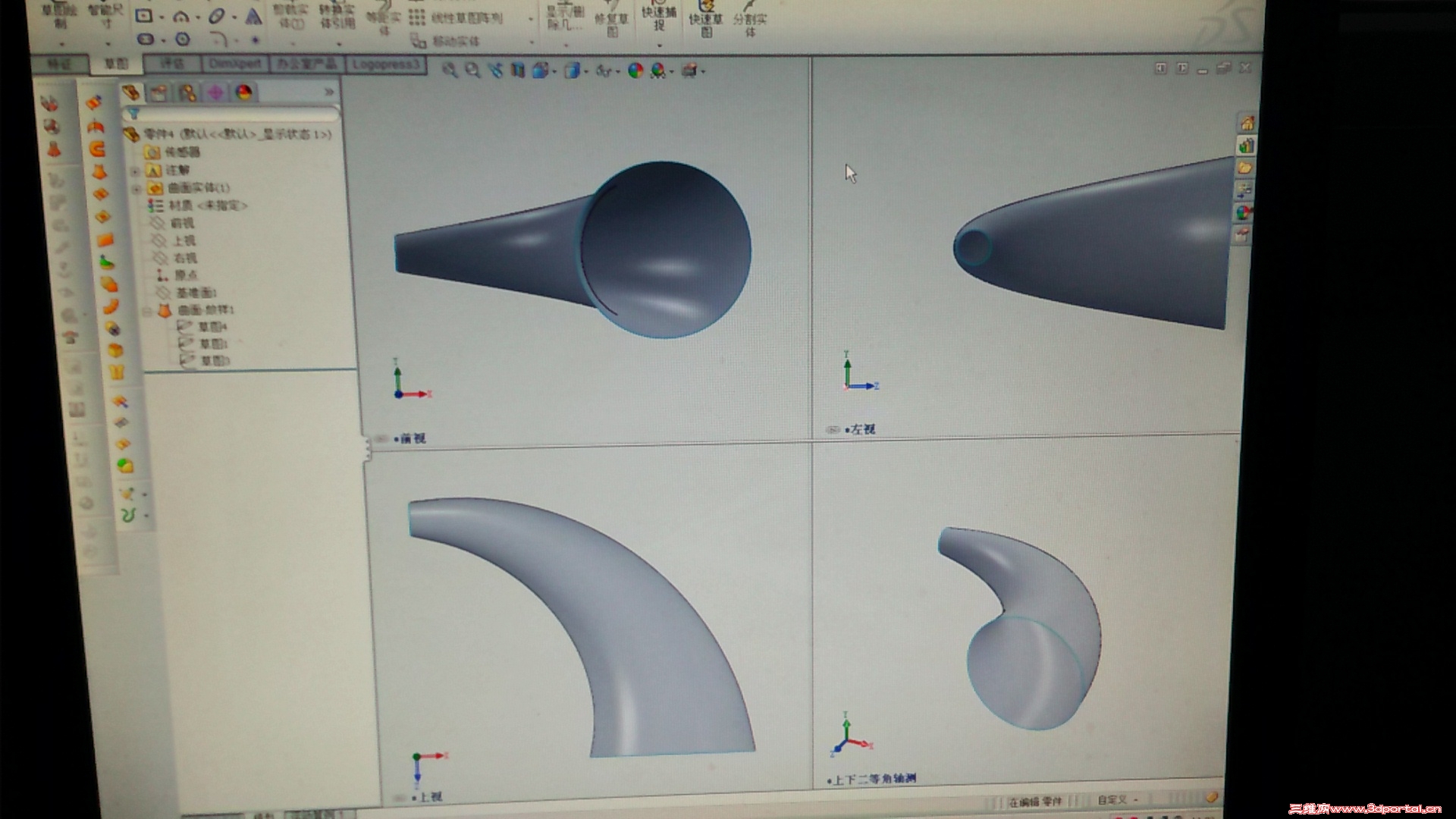1456x819 pixels.
Task: Toggle Hide/Show Items glasses icon
Action: 604,71
